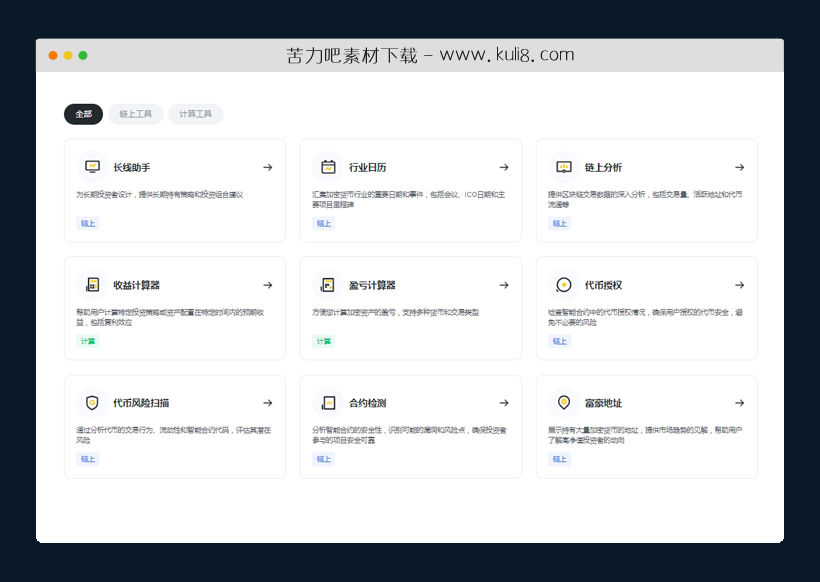Click the arrow on 合约检测 card
Image resolution: width=820 pixels, height=582 pixels.
coord(504,402)
